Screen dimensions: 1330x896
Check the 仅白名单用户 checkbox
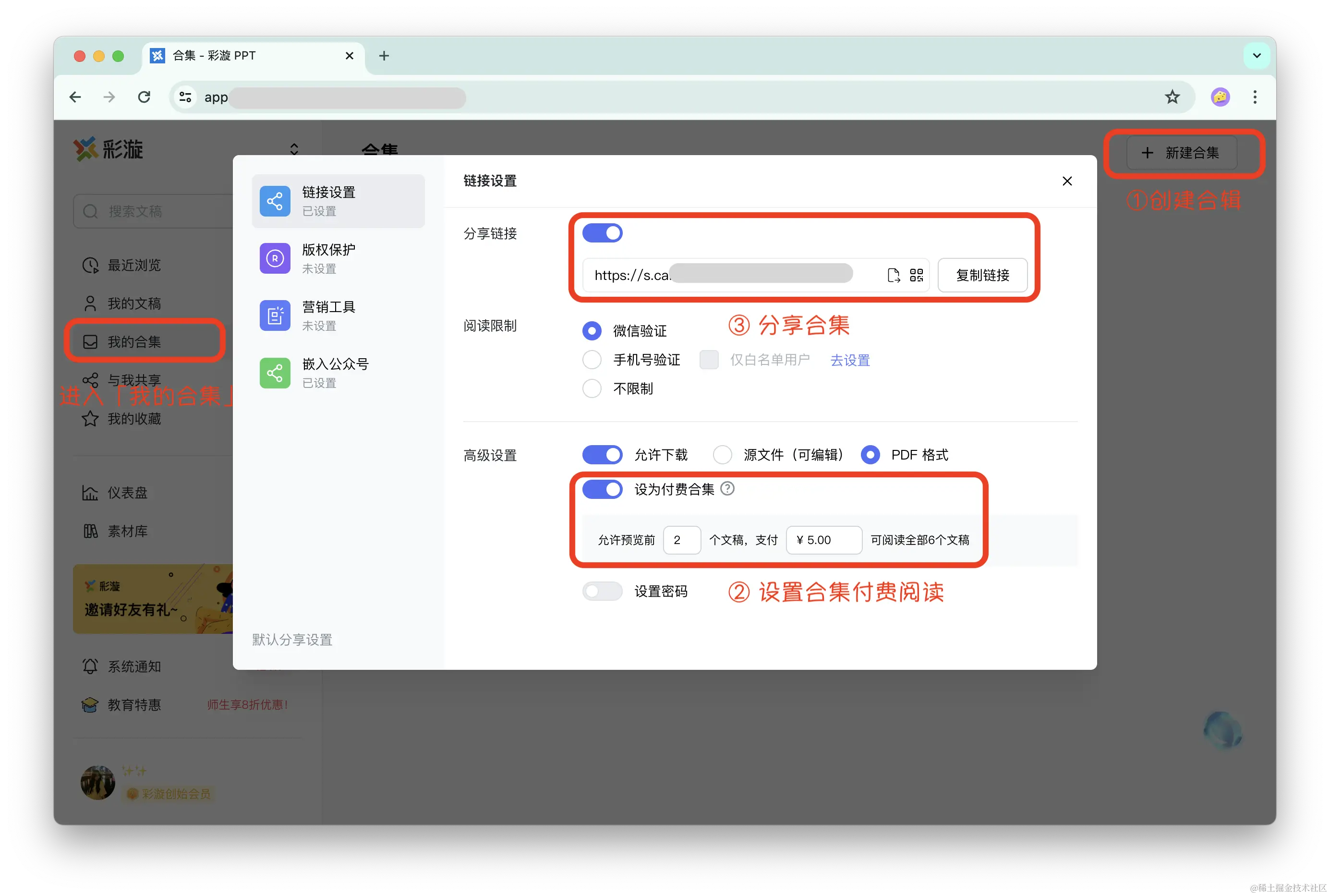point(708,360)
